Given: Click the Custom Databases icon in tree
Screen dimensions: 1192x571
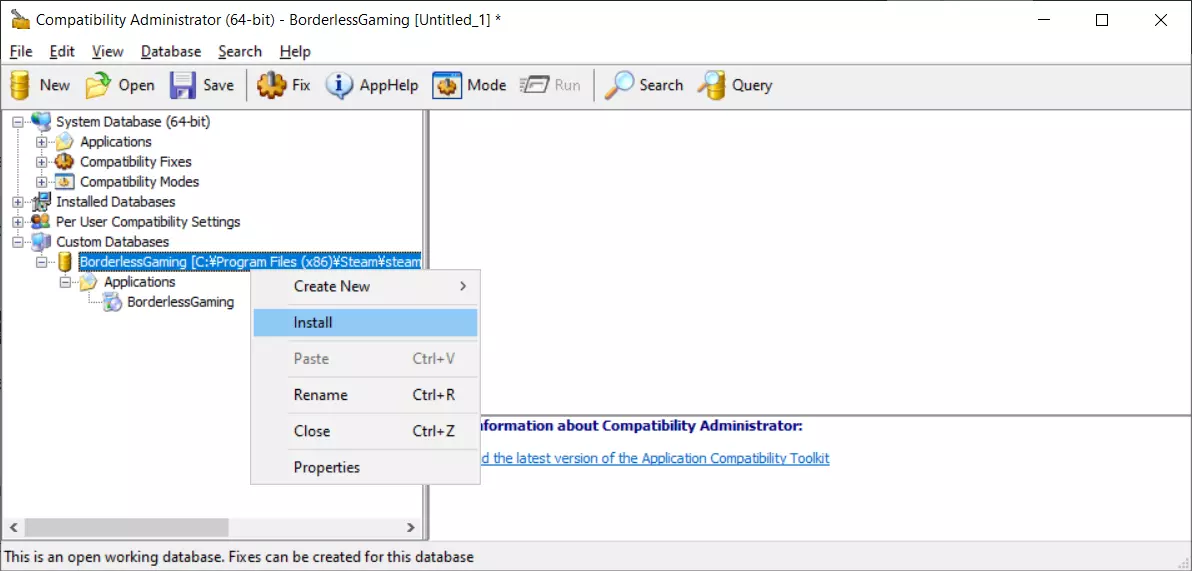Looking at the screenshot, I should pyautogui.click(x=41, y=242).
